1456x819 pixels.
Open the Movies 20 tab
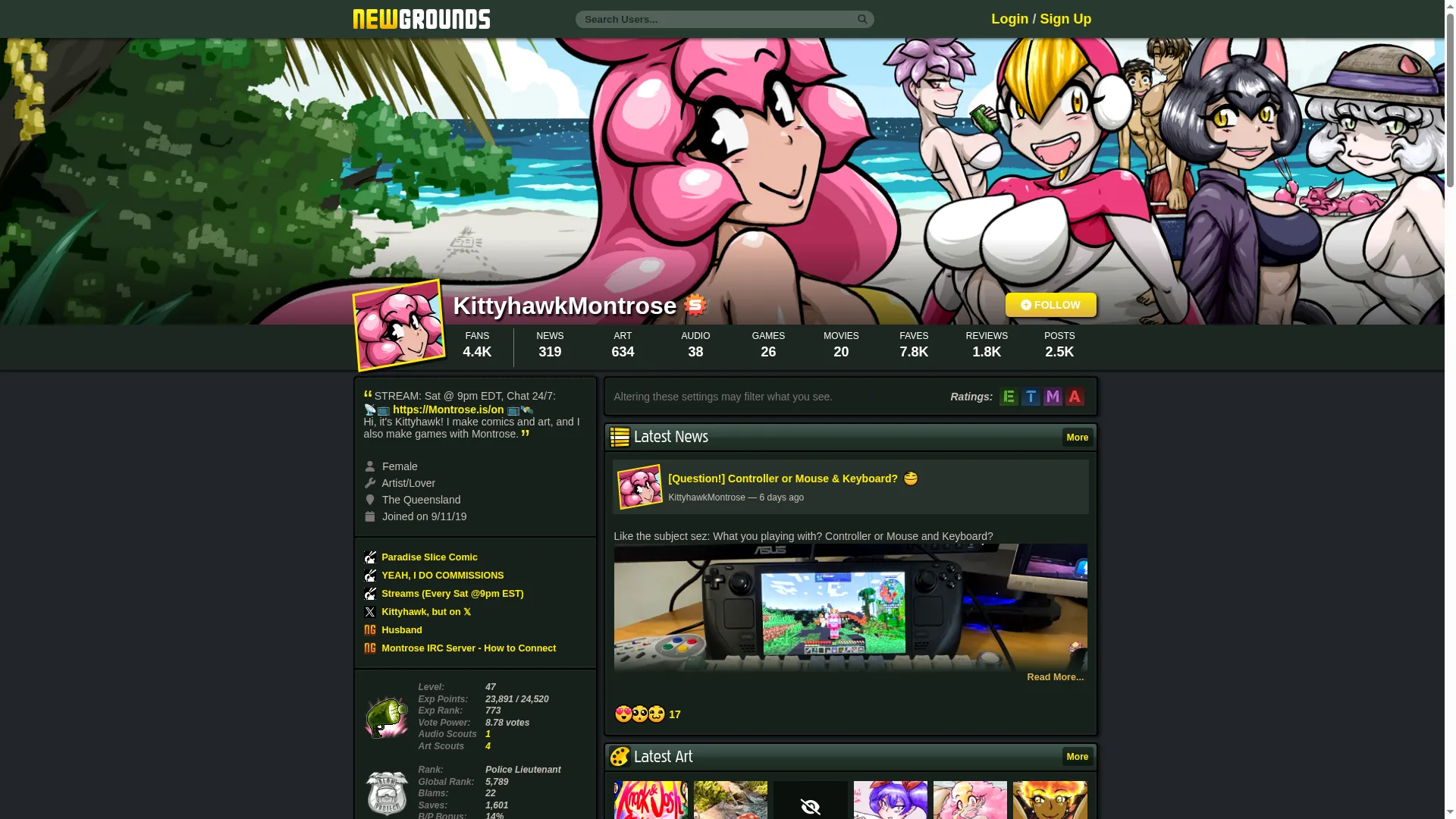[841, 345]
